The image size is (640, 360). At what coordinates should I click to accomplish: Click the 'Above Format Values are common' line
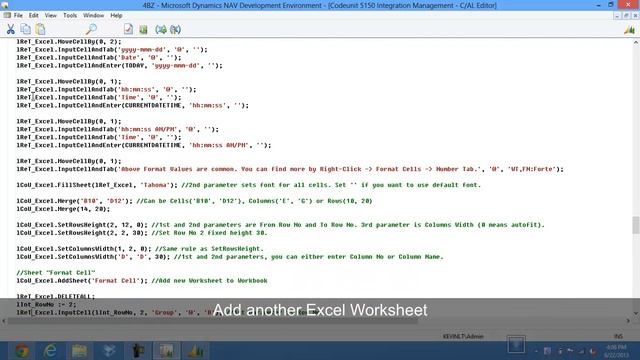click(290, 169)
